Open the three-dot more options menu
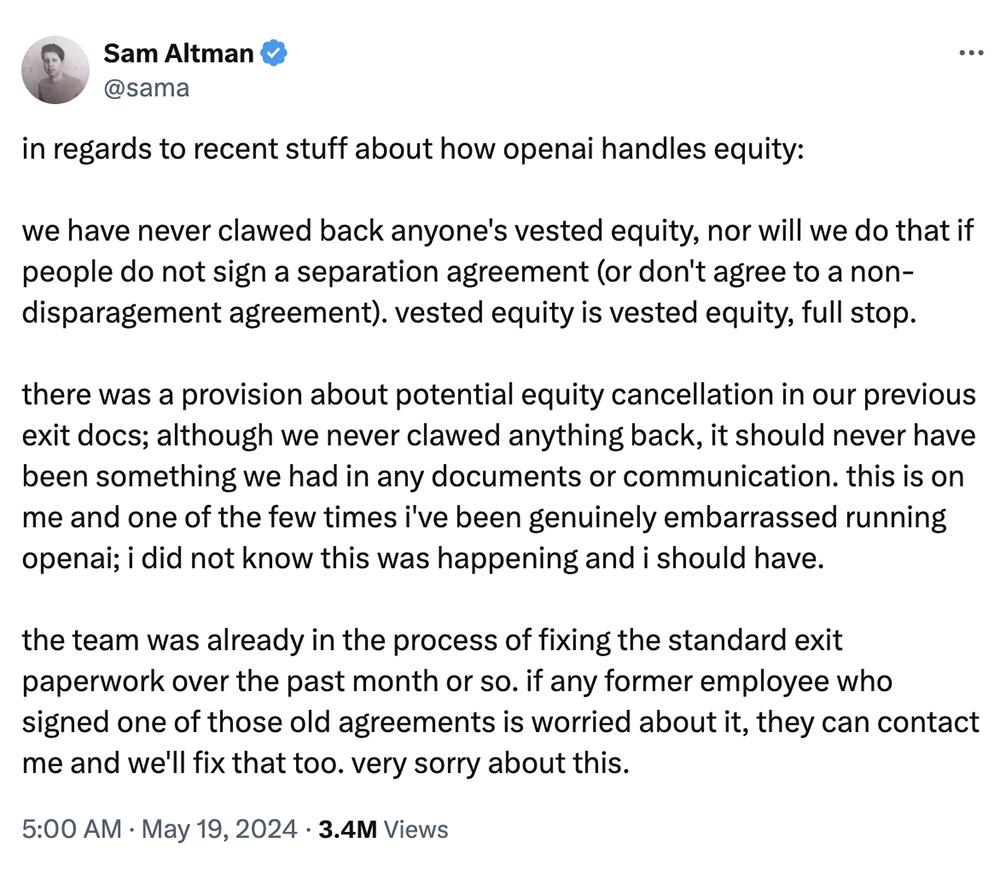 970,53
